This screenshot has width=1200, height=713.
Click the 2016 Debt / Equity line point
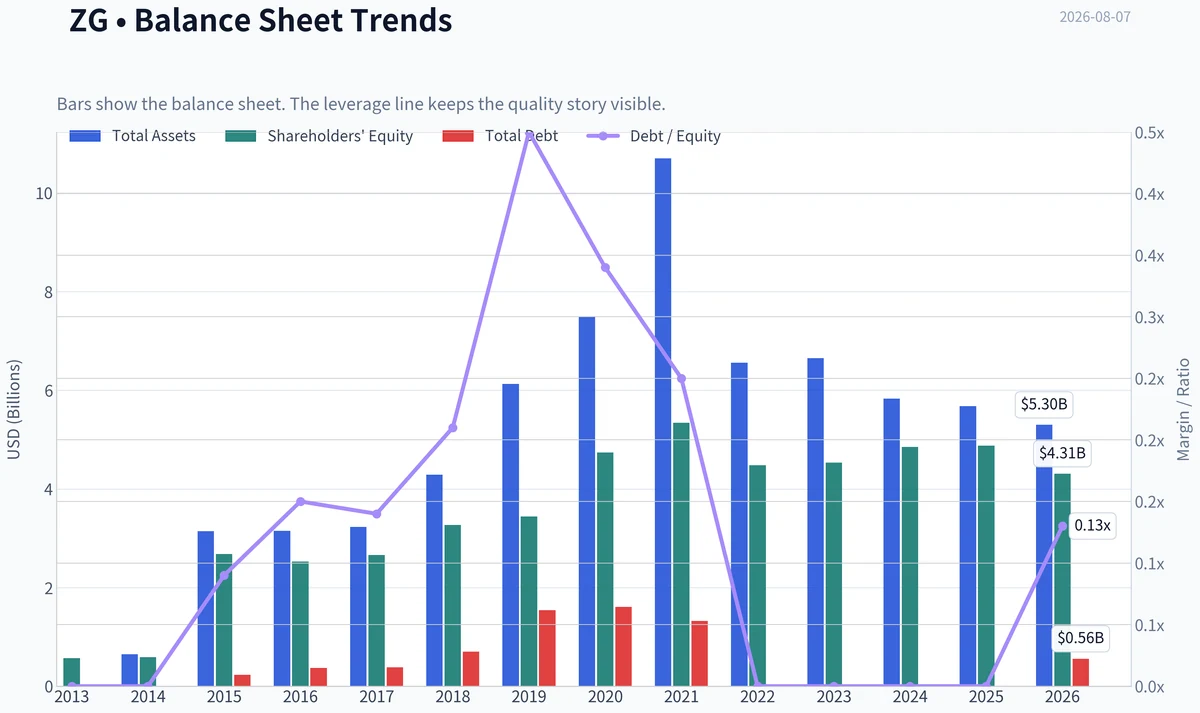[x=300, y=501]
